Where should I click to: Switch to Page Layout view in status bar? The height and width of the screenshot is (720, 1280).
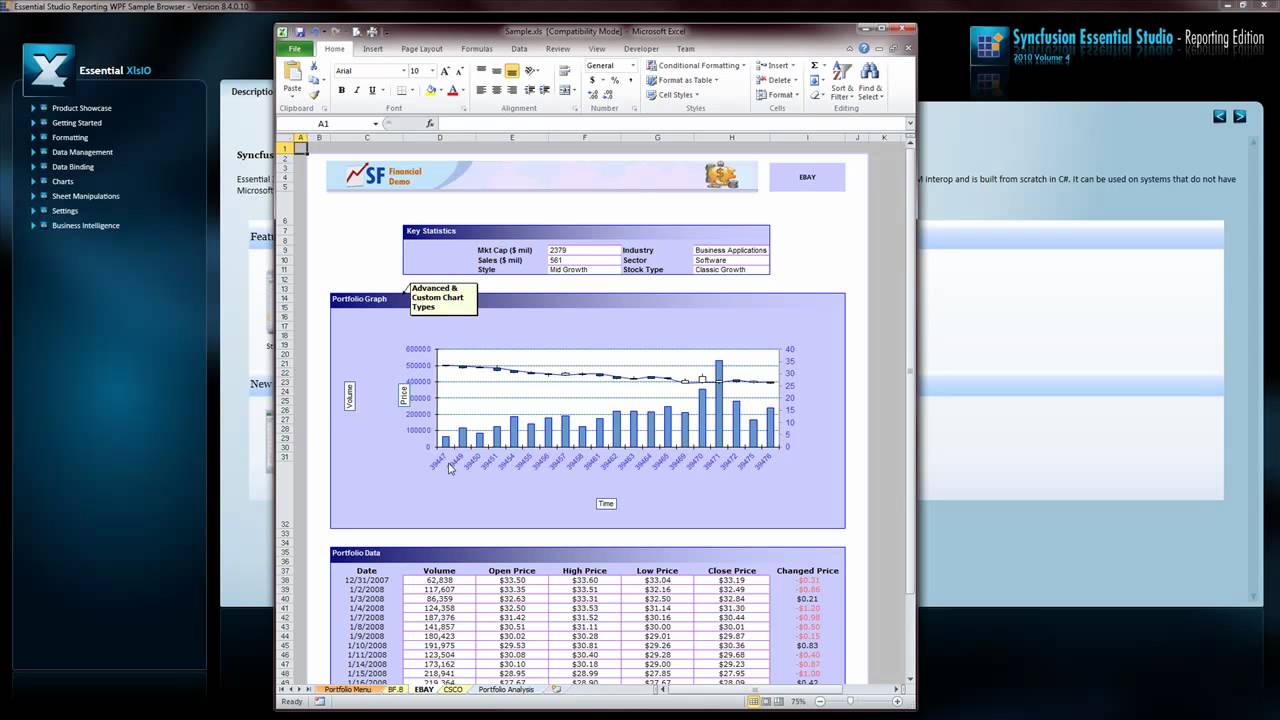766,702
